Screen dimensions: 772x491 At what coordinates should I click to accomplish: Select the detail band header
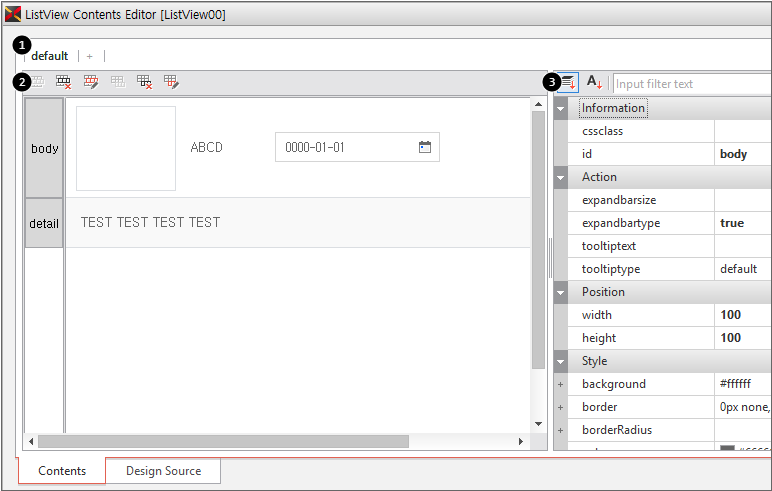(x=44, y=223)
